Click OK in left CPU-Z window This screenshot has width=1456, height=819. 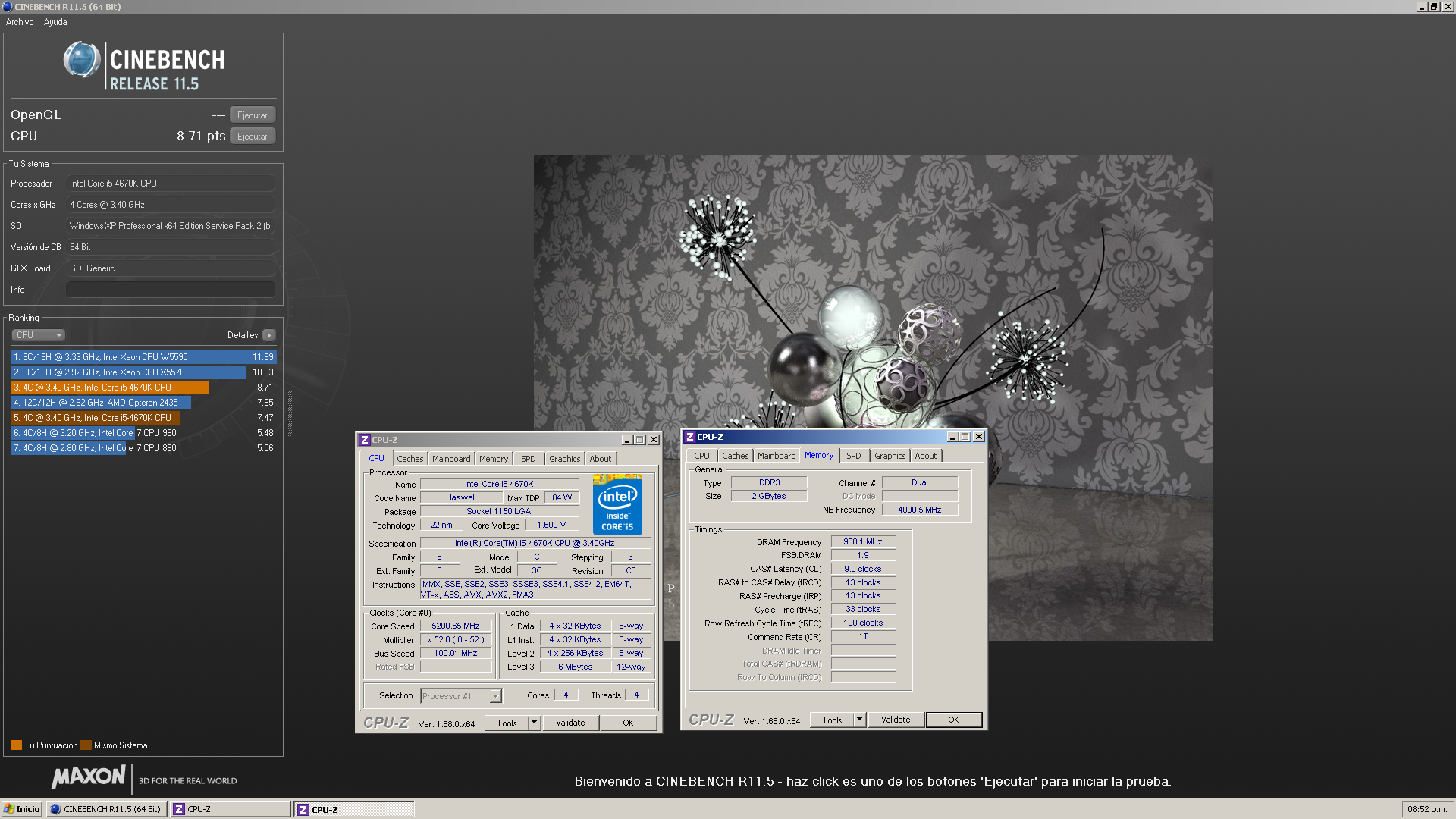(x=628, y=723)
